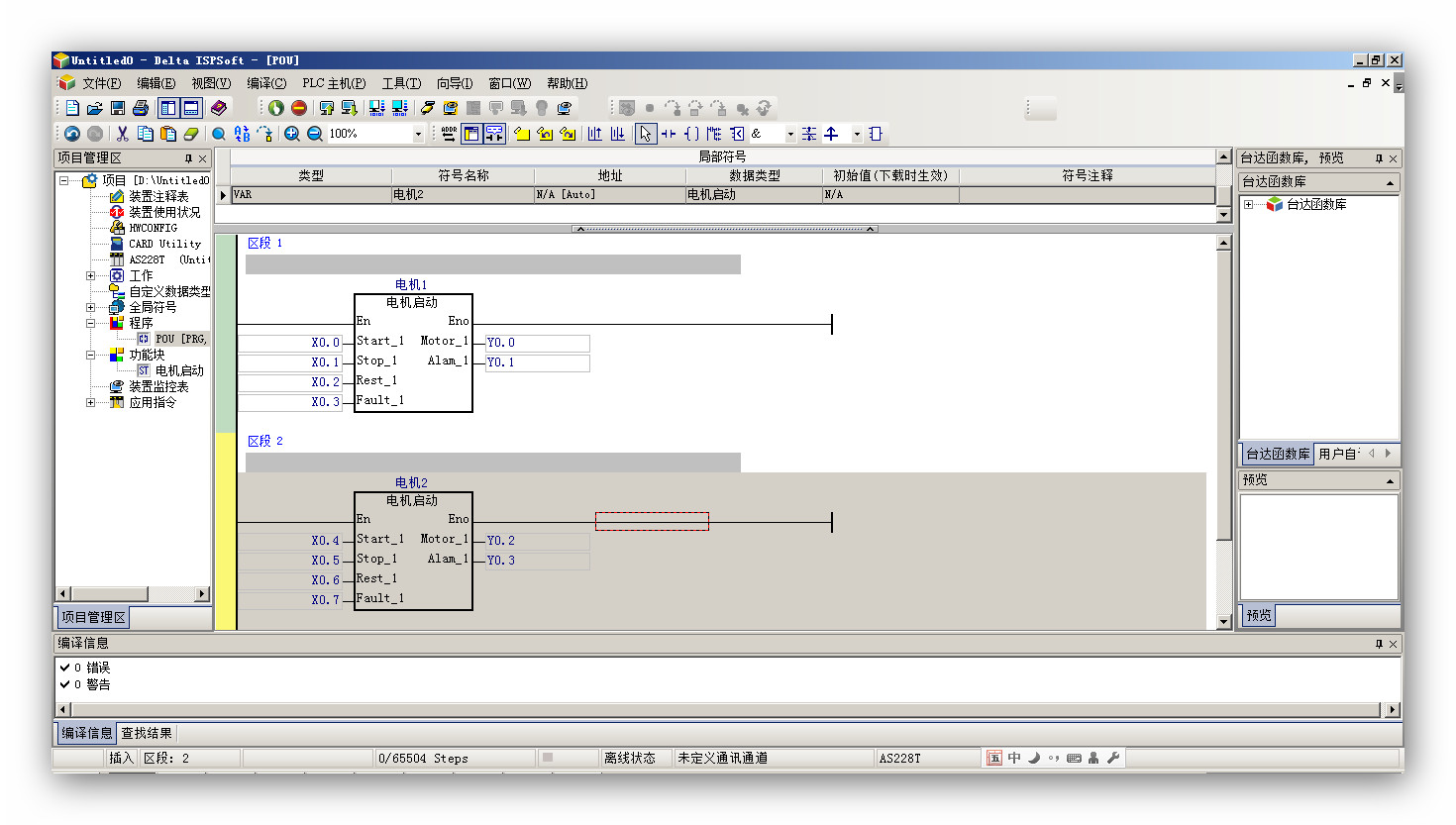Open the 电机启动 function block item
This screenshot has width=1456, height=825.
(178, 370)
